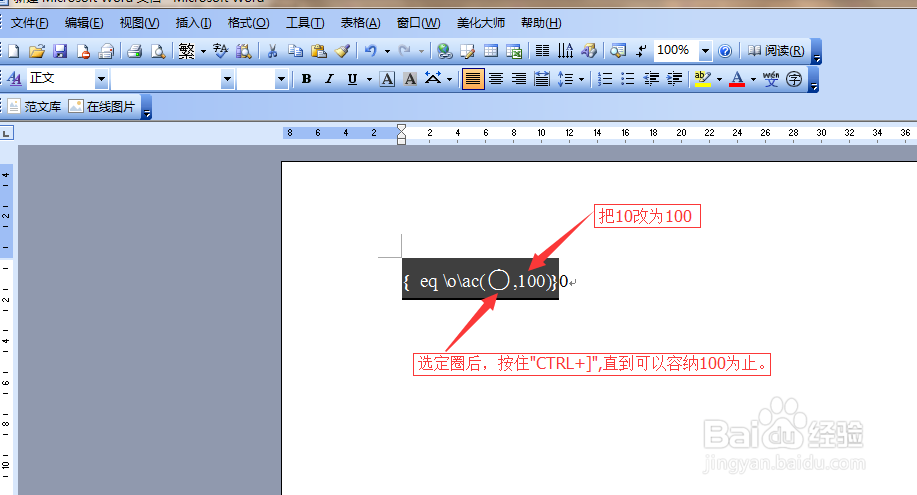
Task: Open the Research pane icon
Action: pos(244,51)
